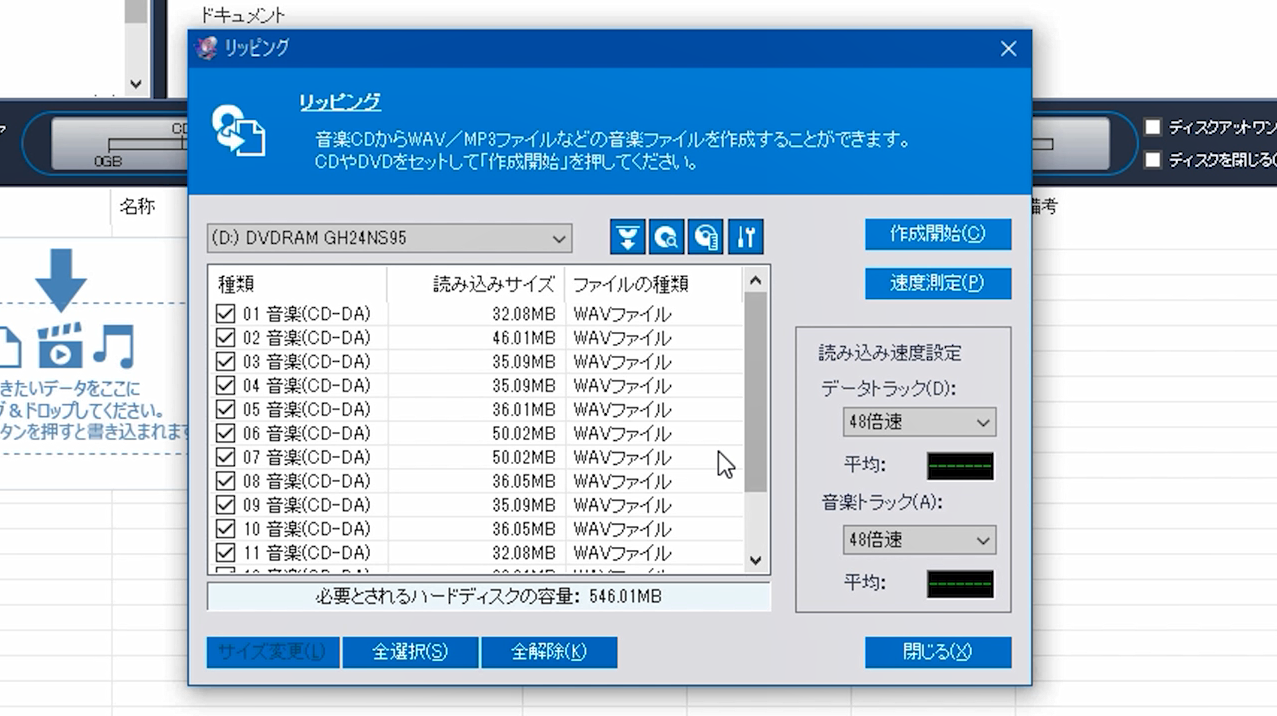
Task: Open the settings tools icon
Action: tap(744, 237)
